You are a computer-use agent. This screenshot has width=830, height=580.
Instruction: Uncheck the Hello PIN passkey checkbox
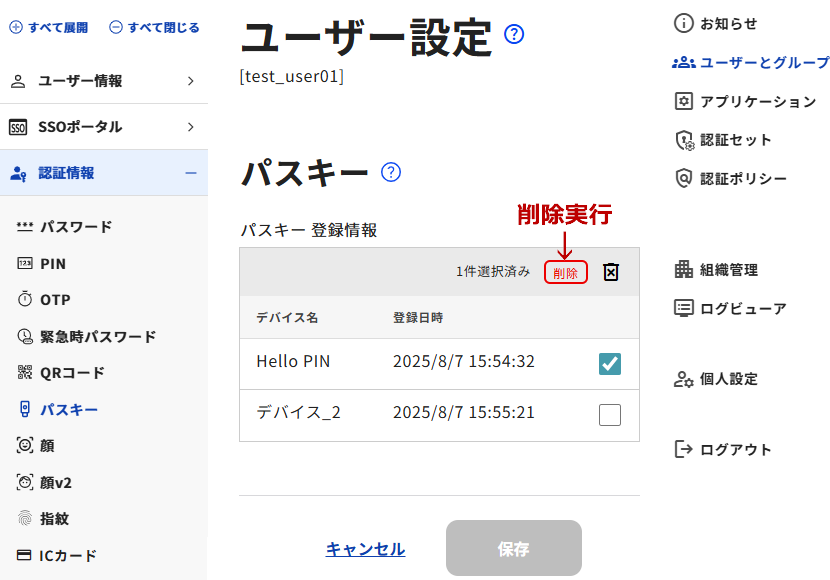click(610, 364)
